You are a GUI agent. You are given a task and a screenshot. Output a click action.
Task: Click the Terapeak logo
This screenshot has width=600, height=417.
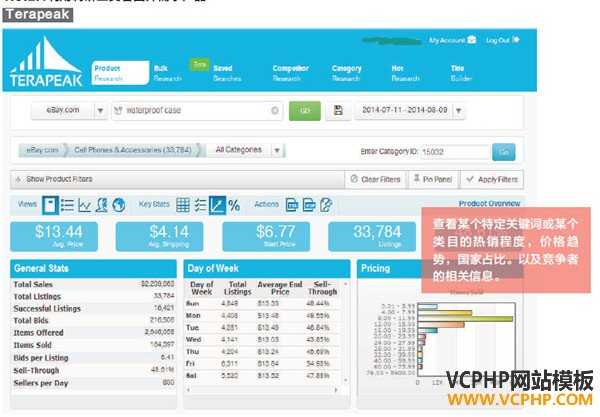coord(46,62)
